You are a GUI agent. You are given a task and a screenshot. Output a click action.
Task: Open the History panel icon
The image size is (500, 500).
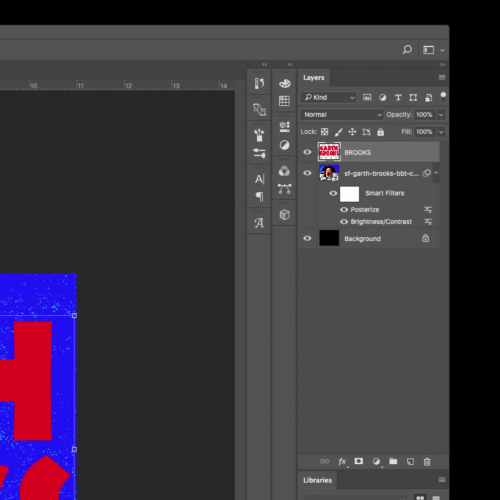[259, 83]
